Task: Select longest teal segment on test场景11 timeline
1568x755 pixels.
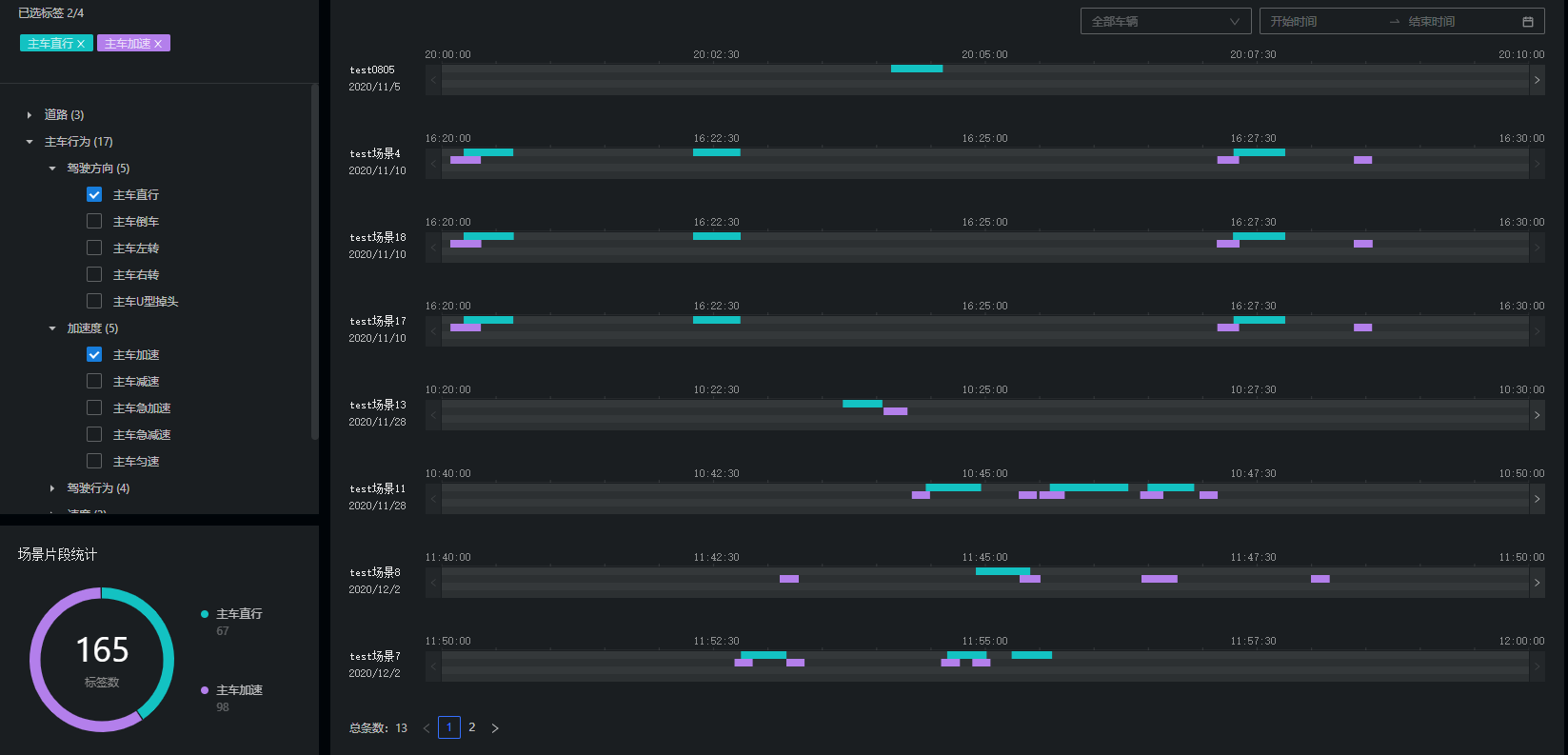Action: pos(1089,487)
